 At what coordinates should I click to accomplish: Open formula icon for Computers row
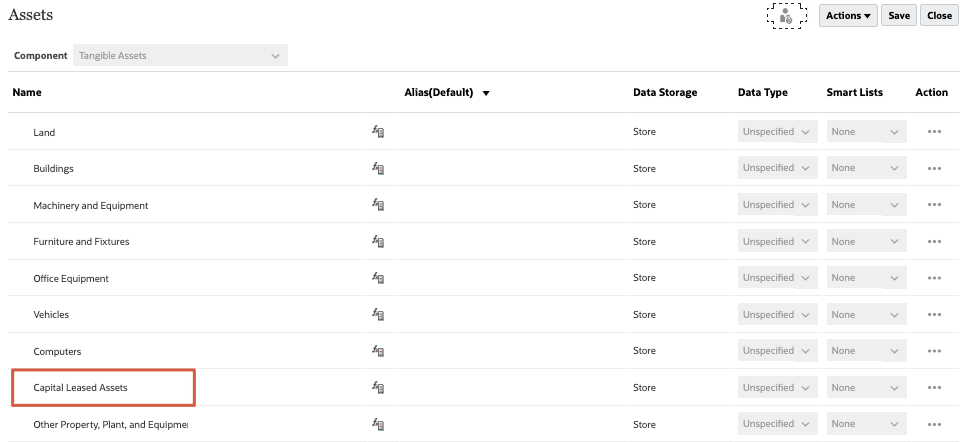click(378, 351)
